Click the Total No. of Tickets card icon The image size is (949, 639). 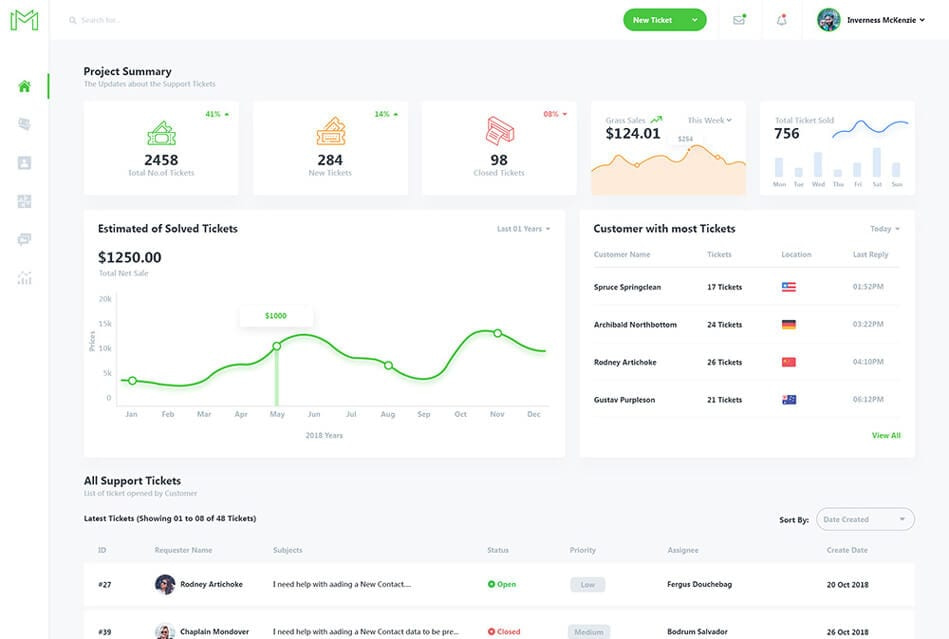pyautogui.click(x=161, y=132)
